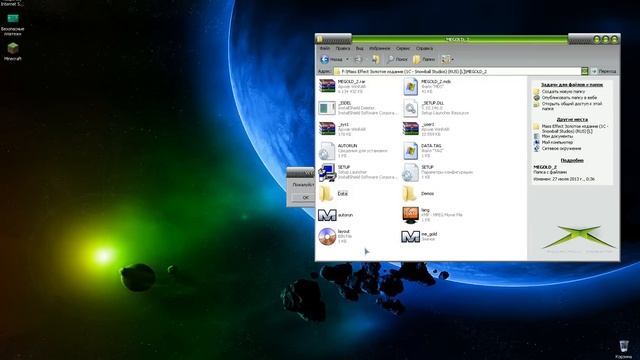Select the _ISDEL InstallShield Deleter file
Screen dimensions: 640x360
coord(357,108)
